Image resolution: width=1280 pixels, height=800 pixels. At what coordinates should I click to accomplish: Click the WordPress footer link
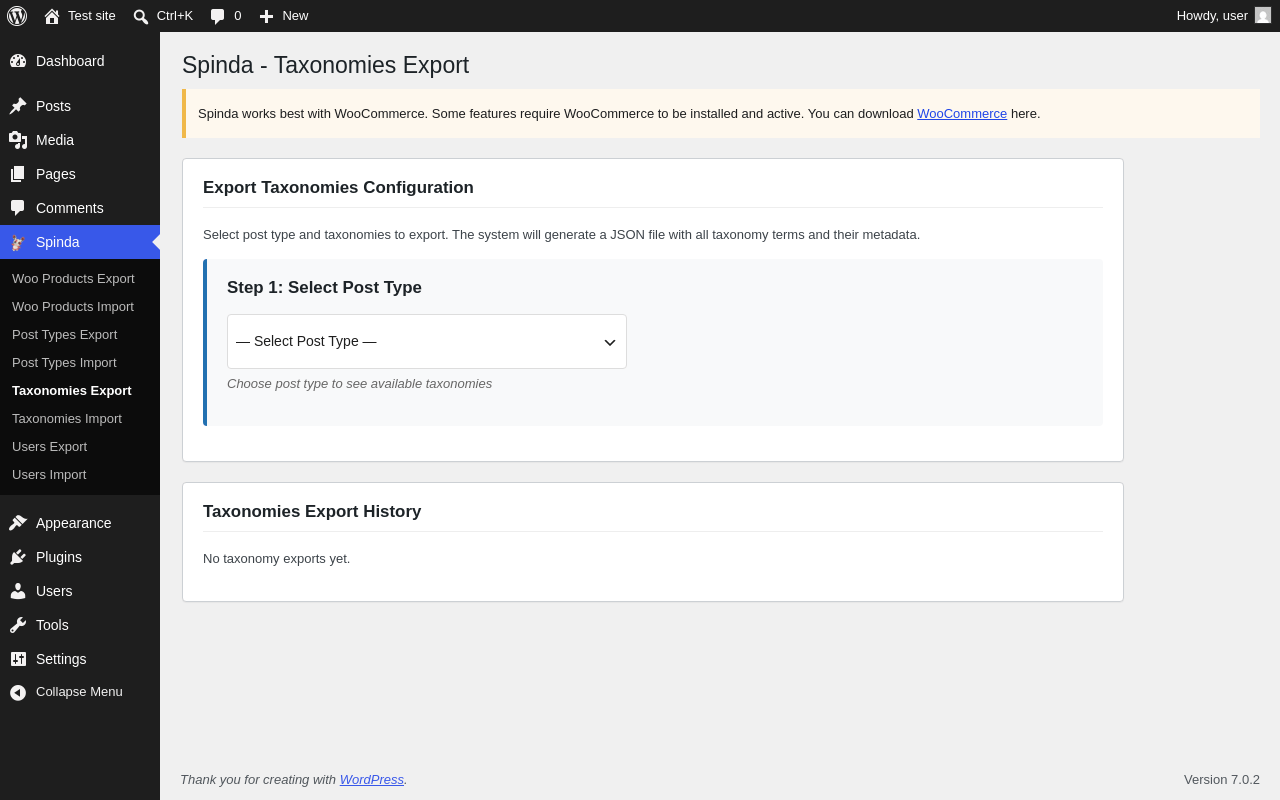click(372, 779)
